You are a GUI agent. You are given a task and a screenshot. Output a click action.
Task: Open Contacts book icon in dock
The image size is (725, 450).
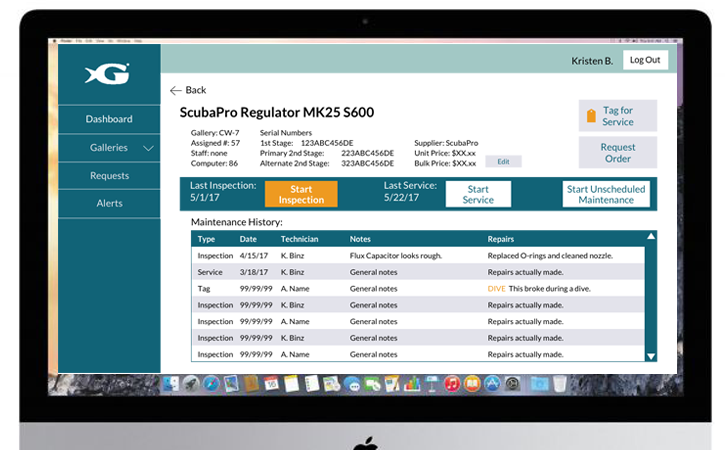click(251, 384)
